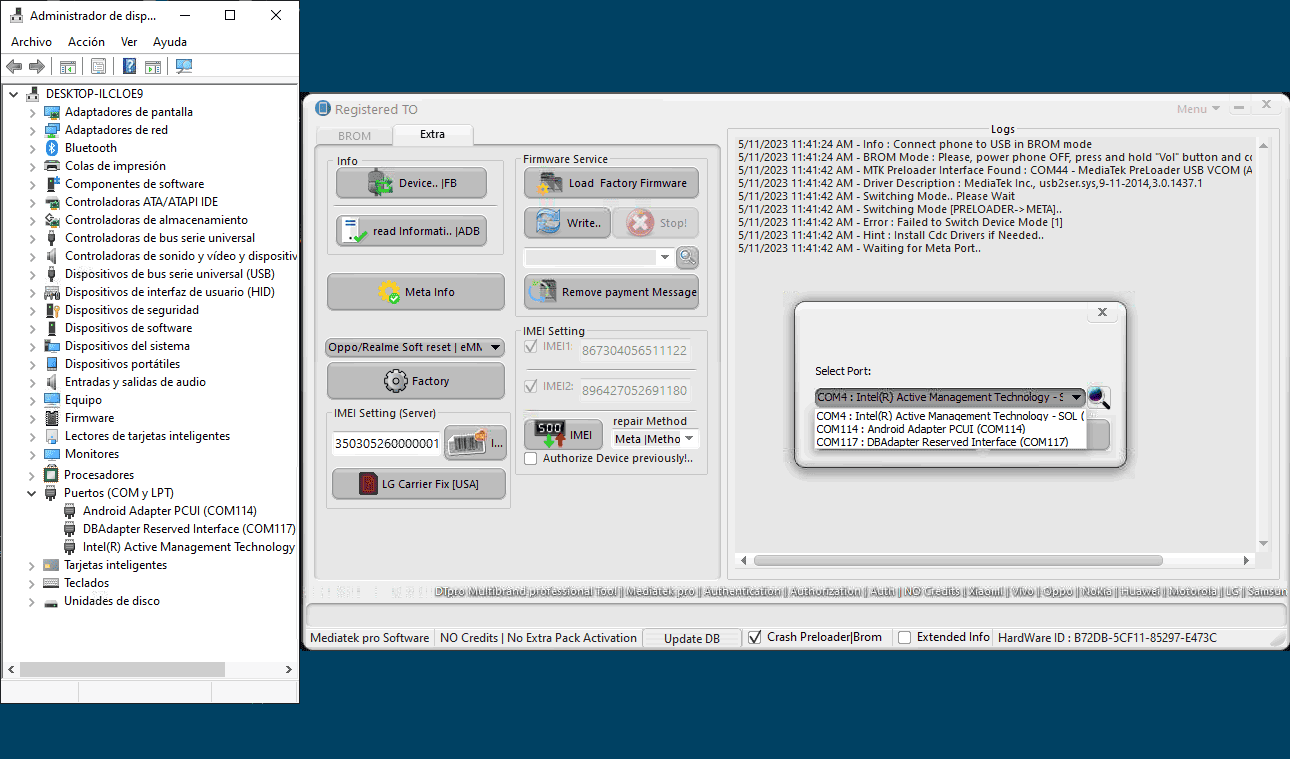
Task: Select Lectores de tarjetas inteligentes tree item
Action: coord(147,436)
